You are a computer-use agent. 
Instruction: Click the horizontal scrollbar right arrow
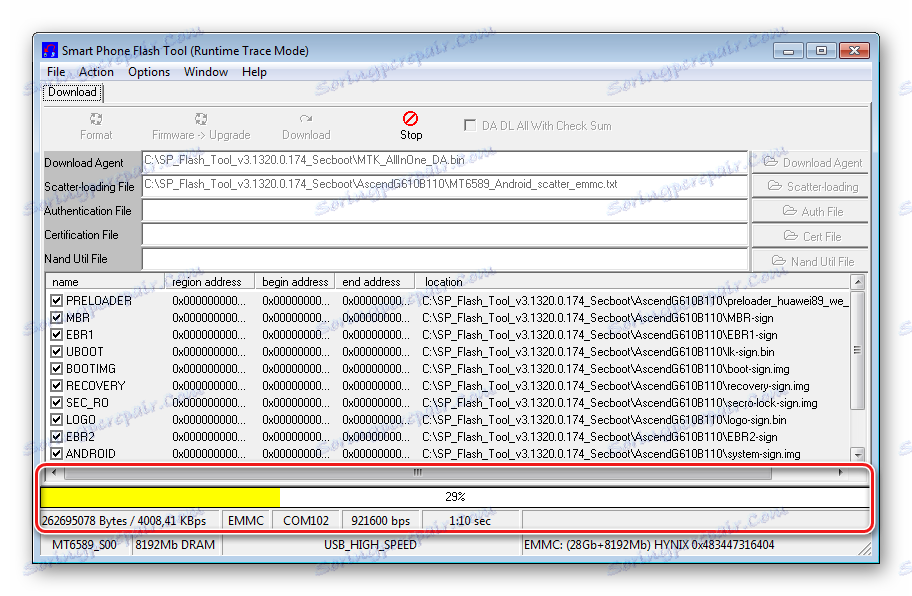pos(840,472)
